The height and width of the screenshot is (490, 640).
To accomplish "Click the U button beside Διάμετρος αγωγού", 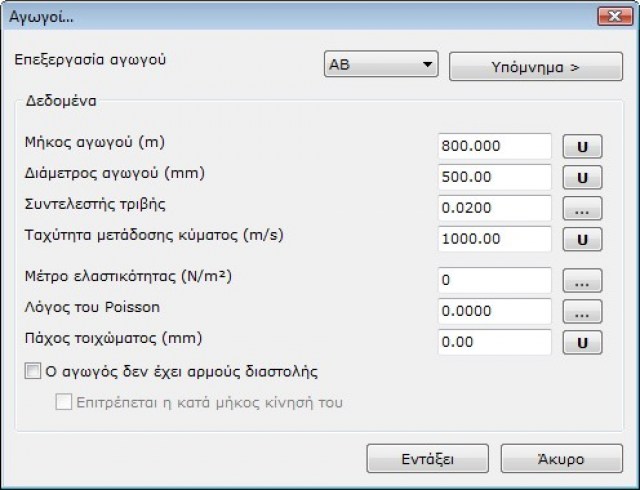I will click(x=581, y=177).
